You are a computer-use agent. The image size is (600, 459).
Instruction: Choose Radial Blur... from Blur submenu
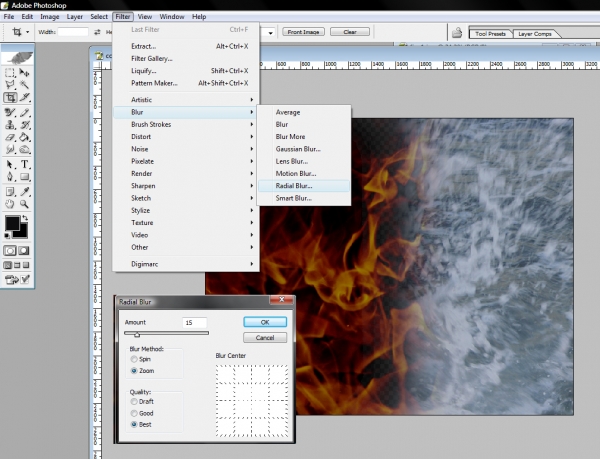coord(304,186)
